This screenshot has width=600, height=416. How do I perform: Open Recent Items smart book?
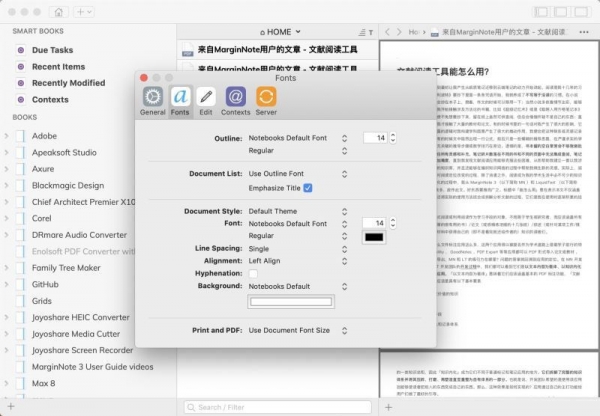pos(59,67)
